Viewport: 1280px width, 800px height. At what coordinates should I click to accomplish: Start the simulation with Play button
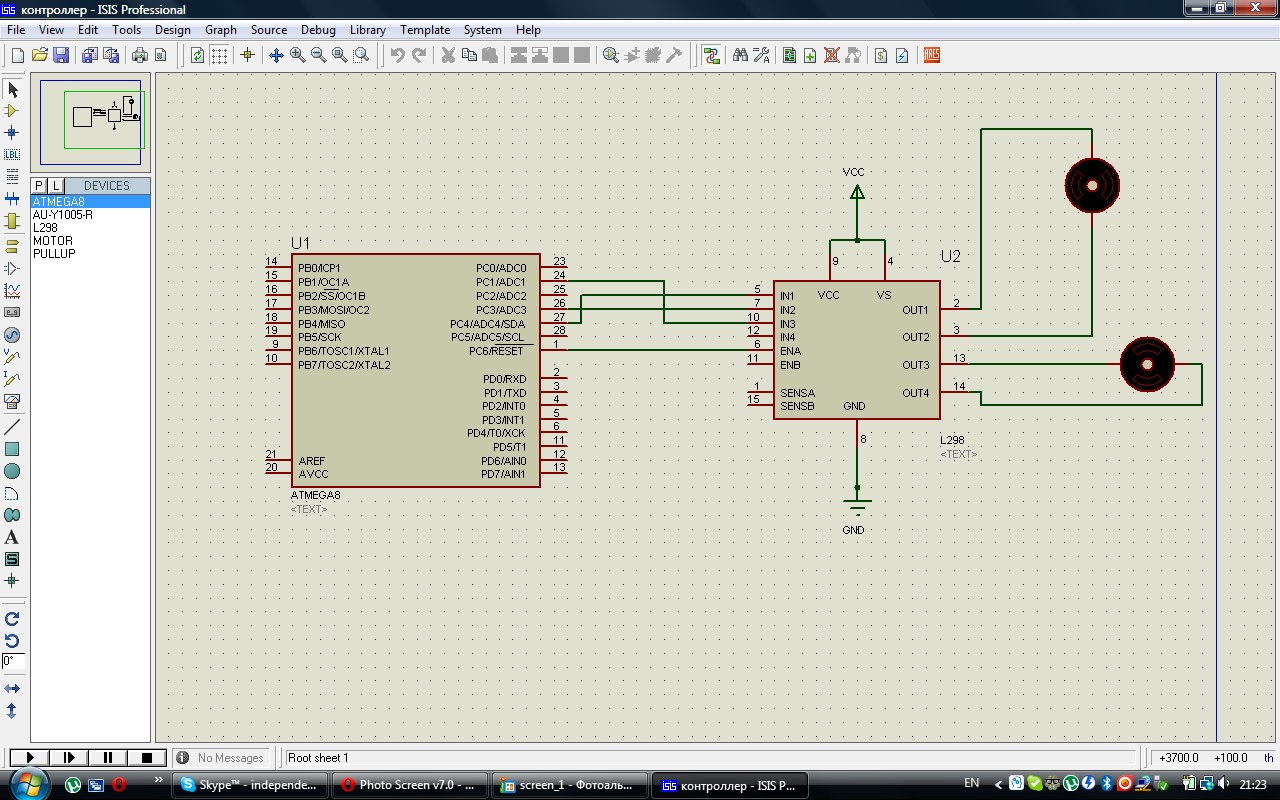30,758
